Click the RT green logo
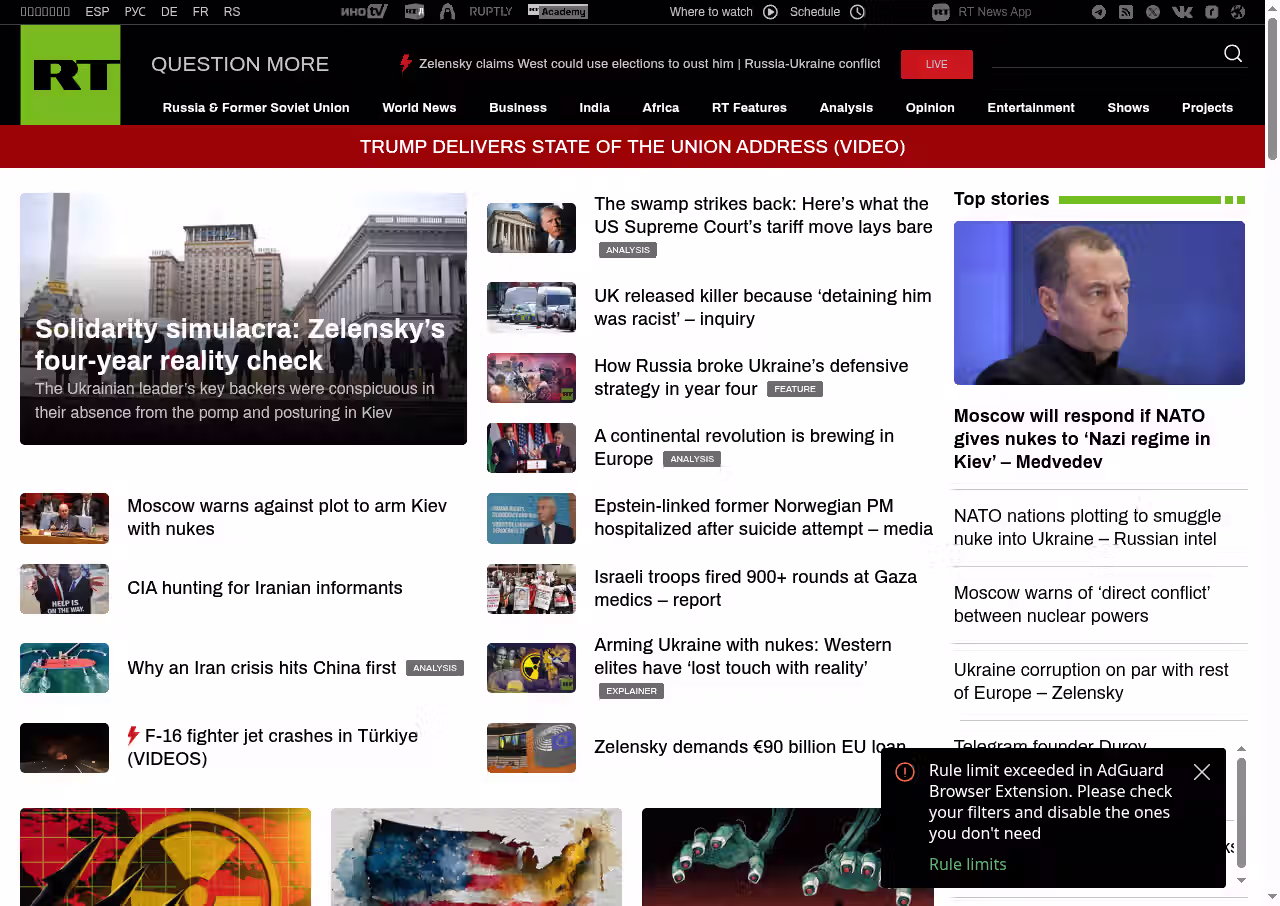The width and height of the screenshot is (1280, 906). point(70,75)
